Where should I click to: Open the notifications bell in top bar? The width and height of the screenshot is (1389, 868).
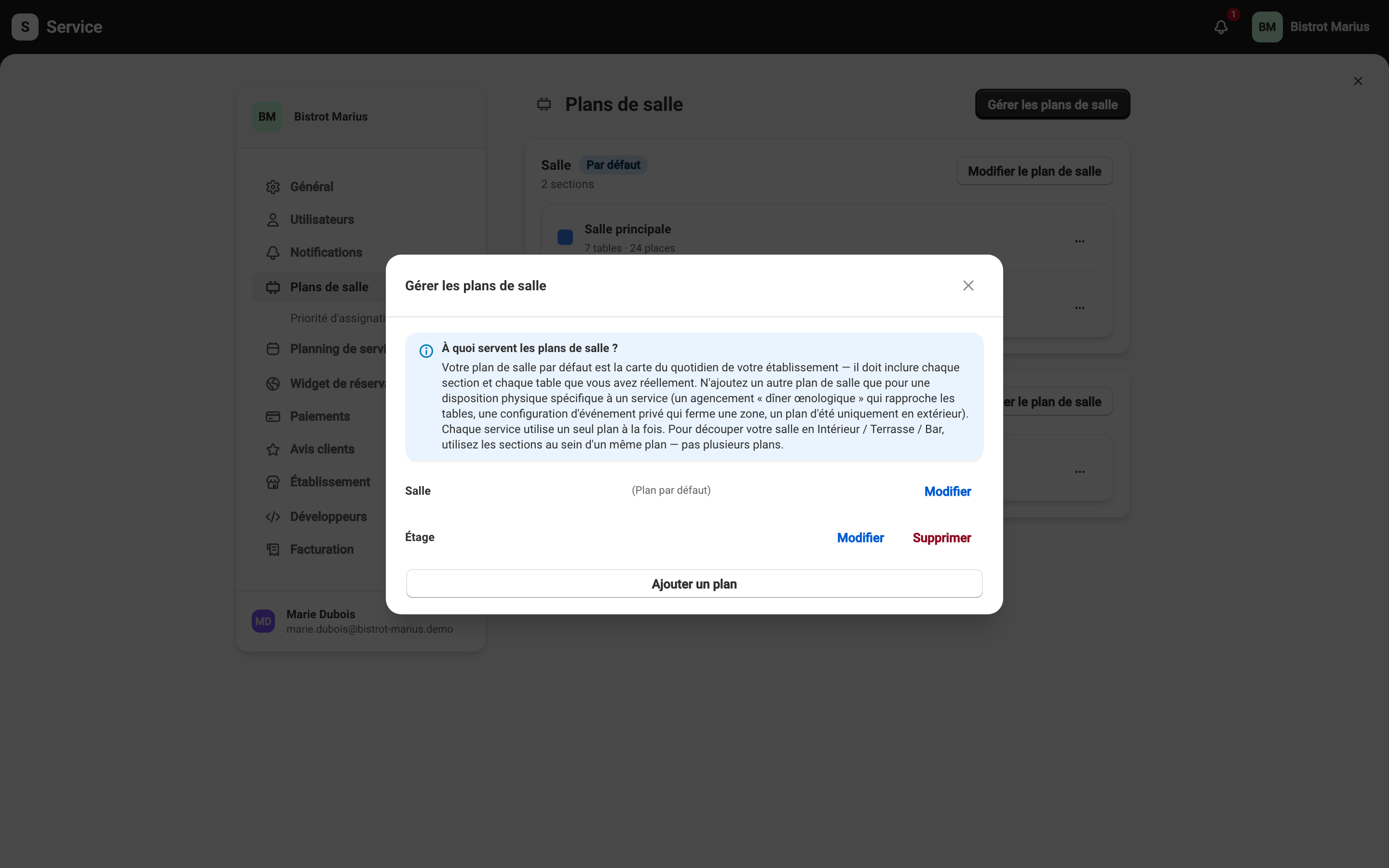[x=1221, y=27]
